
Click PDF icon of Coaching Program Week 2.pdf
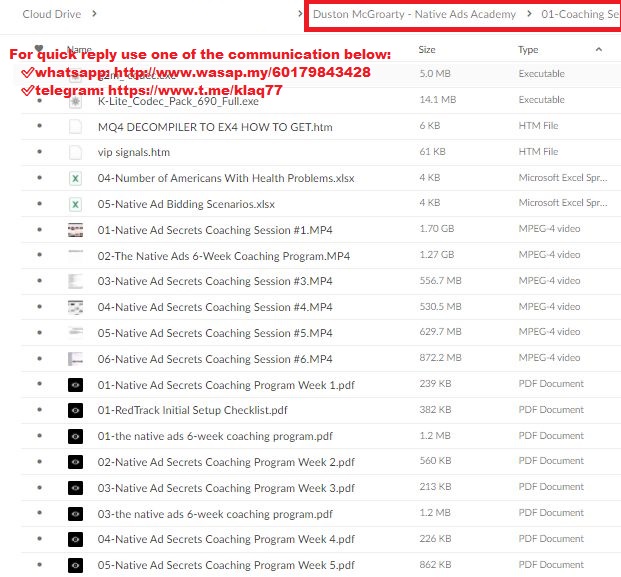coord(75,462)
